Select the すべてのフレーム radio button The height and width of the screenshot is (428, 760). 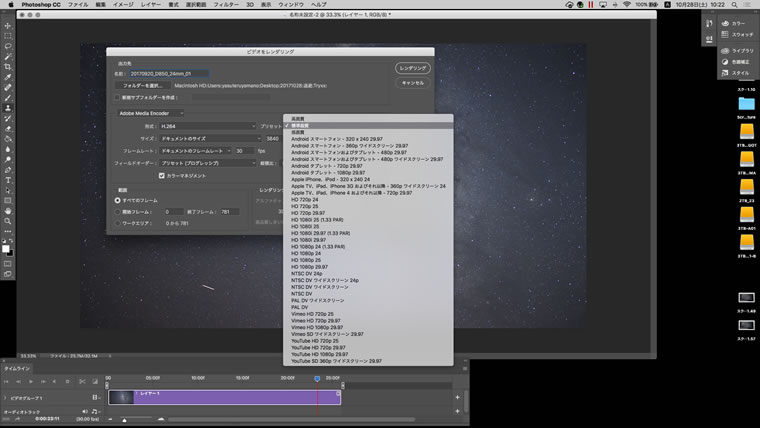point(117,200)
